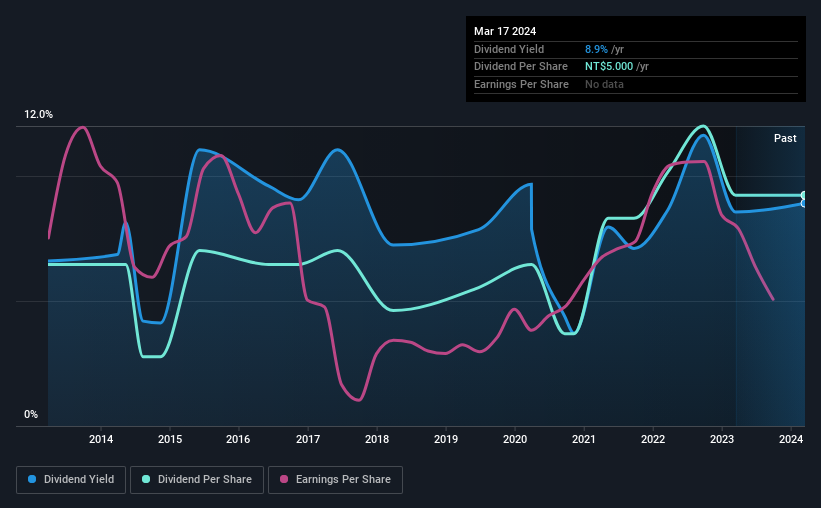
Task: Click the 2015 x-axis label
Action: [170, 439]
